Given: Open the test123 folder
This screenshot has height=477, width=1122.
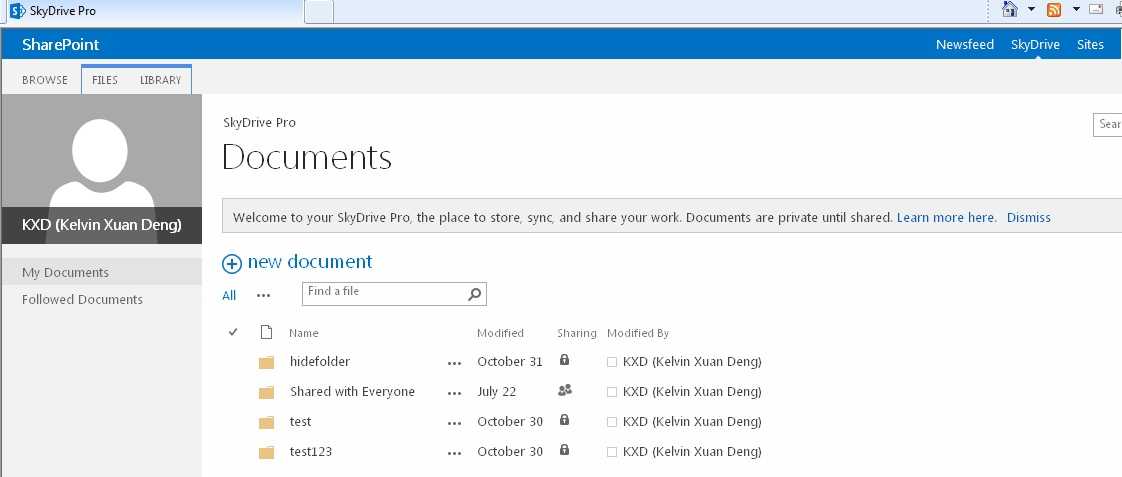Looking at the screenshot, I should point(311,452).
